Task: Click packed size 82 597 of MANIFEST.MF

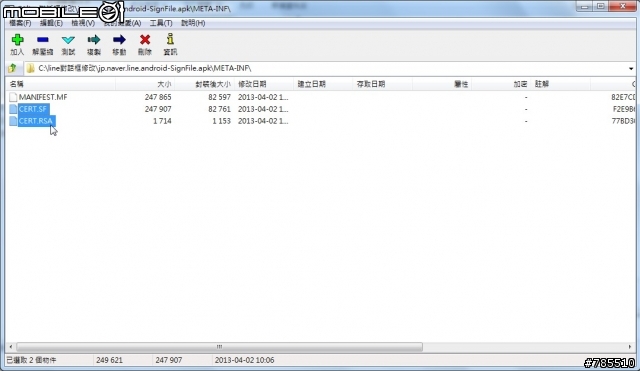Action: [219, 97]
